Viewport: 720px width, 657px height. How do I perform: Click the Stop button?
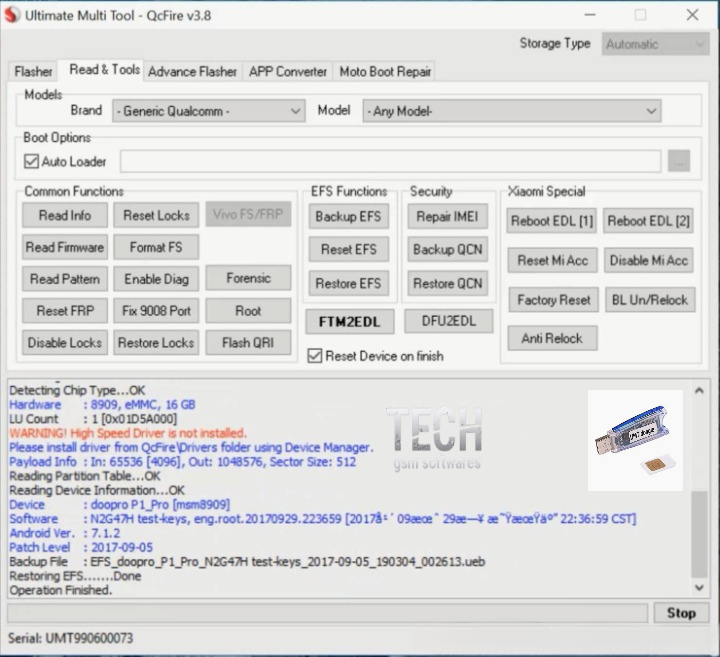point(681,613)
